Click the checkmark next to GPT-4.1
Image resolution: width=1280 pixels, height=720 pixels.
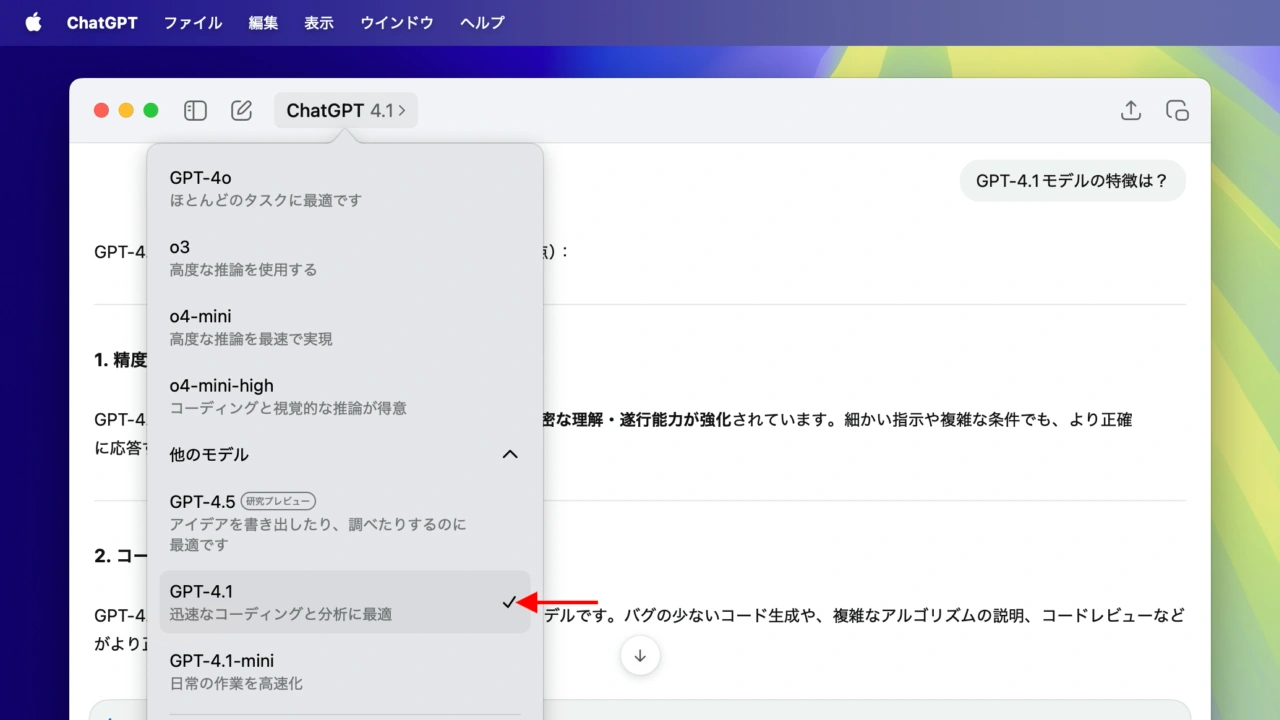click(509, 602)
